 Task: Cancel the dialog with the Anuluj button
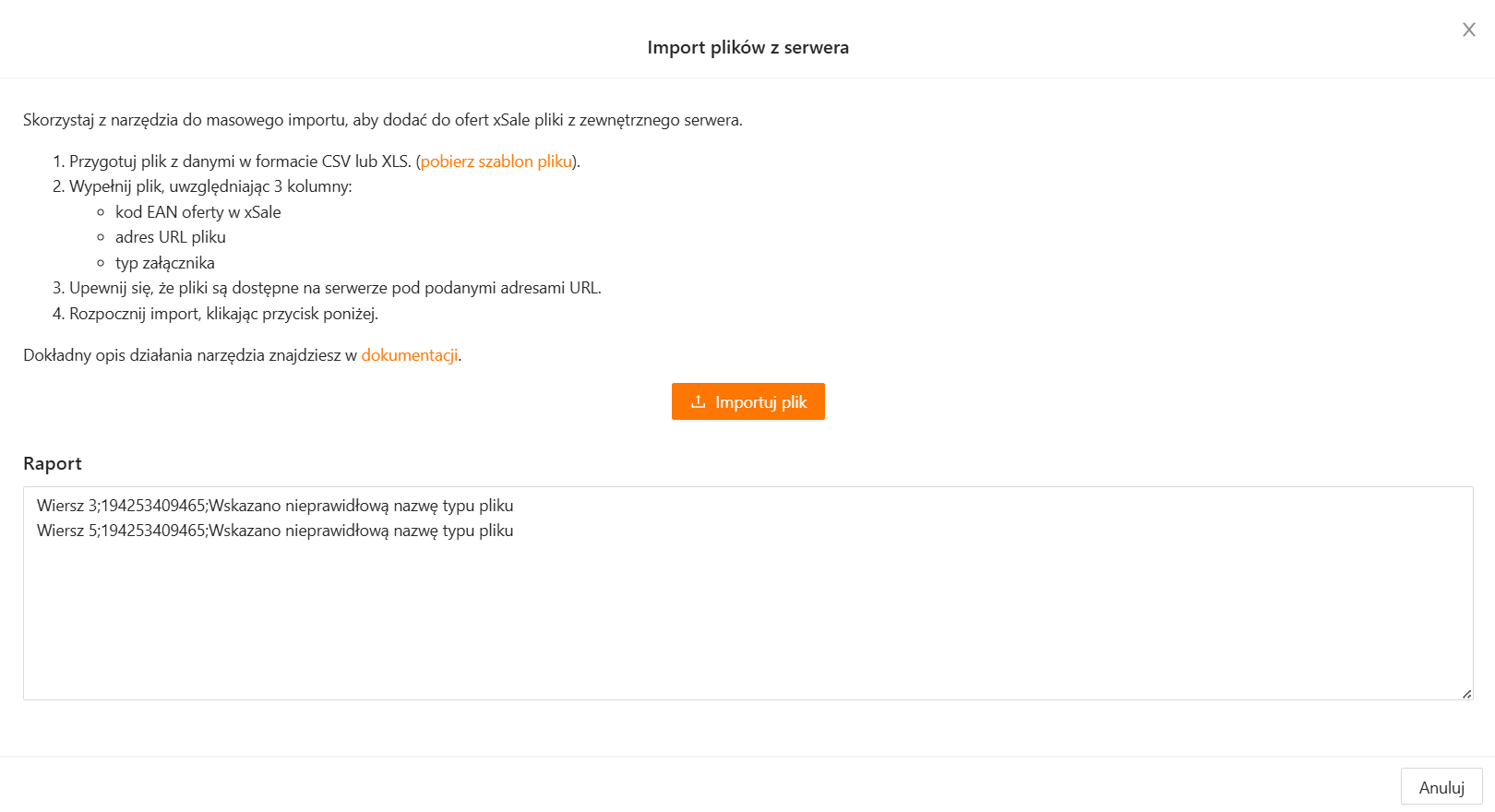coord(1441,787)
